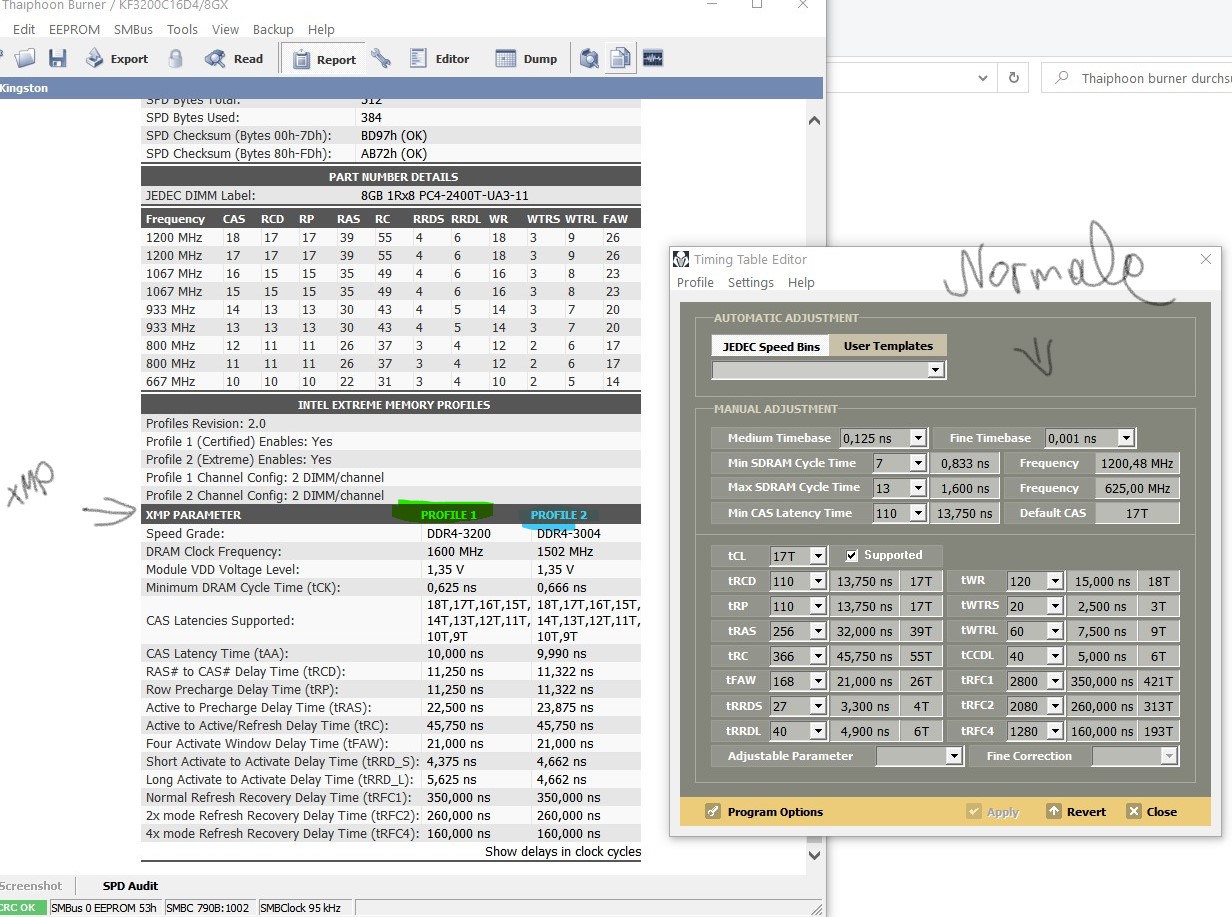Open the Edit menu in Thaiphoon Burner
Image resolution: width=1232 pixels, height=917 pixels.
pyautogui.click(x=23, y=29)
